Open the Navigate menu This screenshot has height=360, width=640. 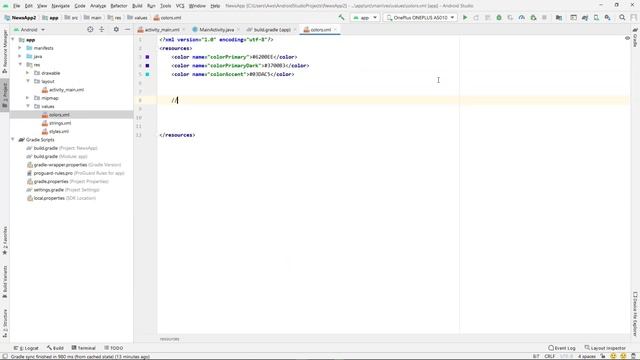(60, 6)
